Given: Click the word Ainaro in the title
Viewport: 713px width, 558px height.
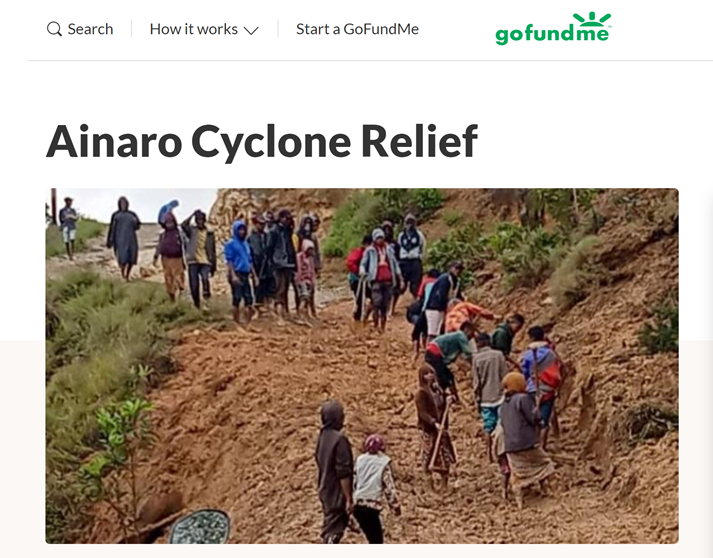Looking at the screenshot, I should pos(114,141).
